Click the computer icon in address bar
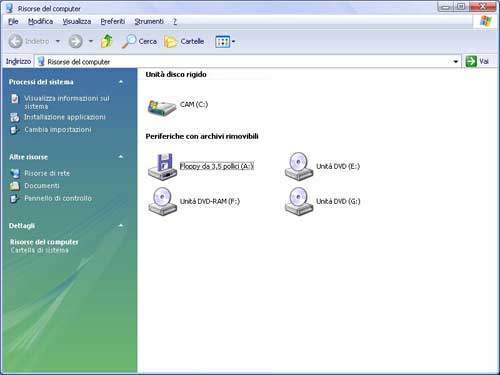500x375 pixels. (x=41, y=61)
